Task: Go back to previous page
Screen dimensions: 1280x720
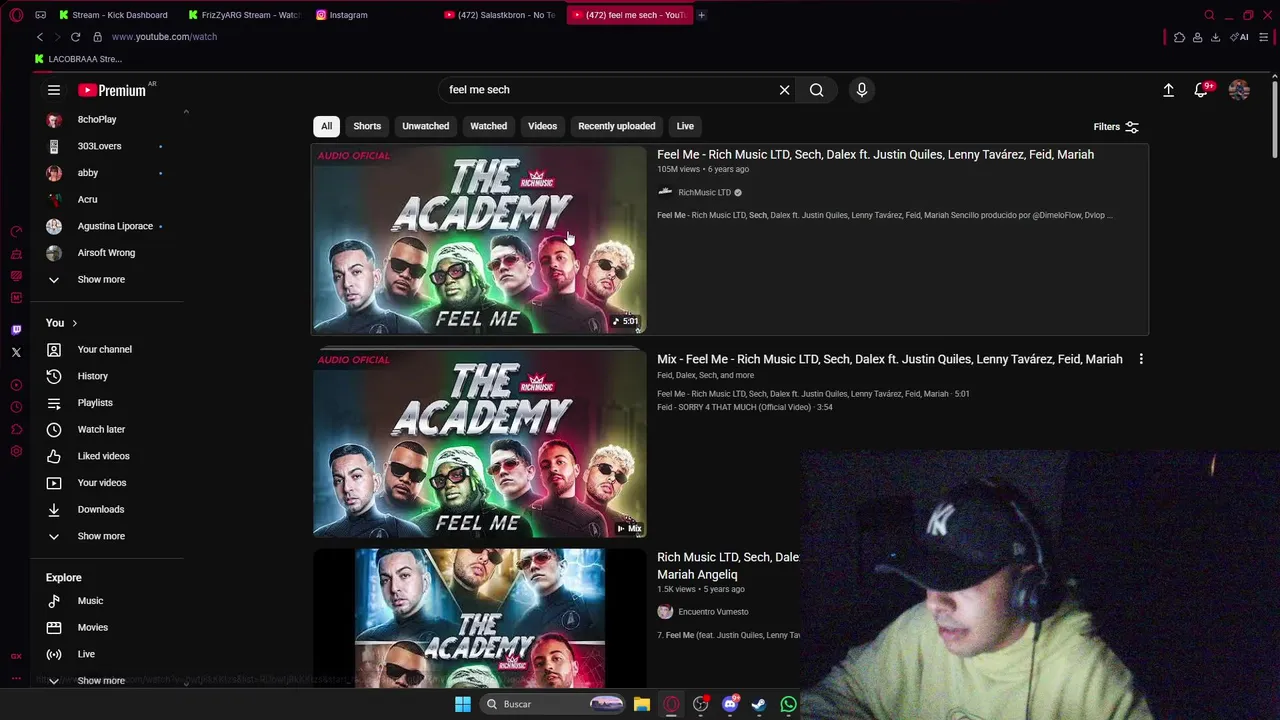Action: click(40, 37)
